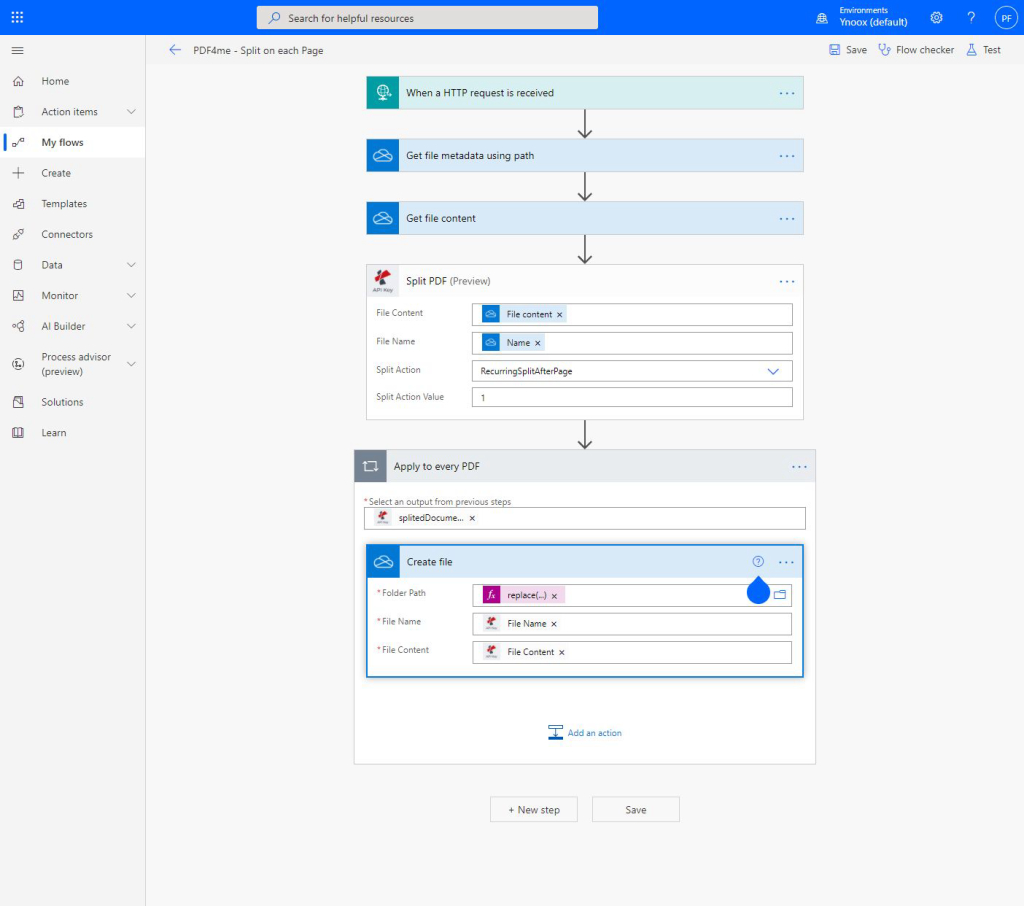Click the back arrow beside flow title
The width and height of the screenshot is (1024, 906).
175,50
